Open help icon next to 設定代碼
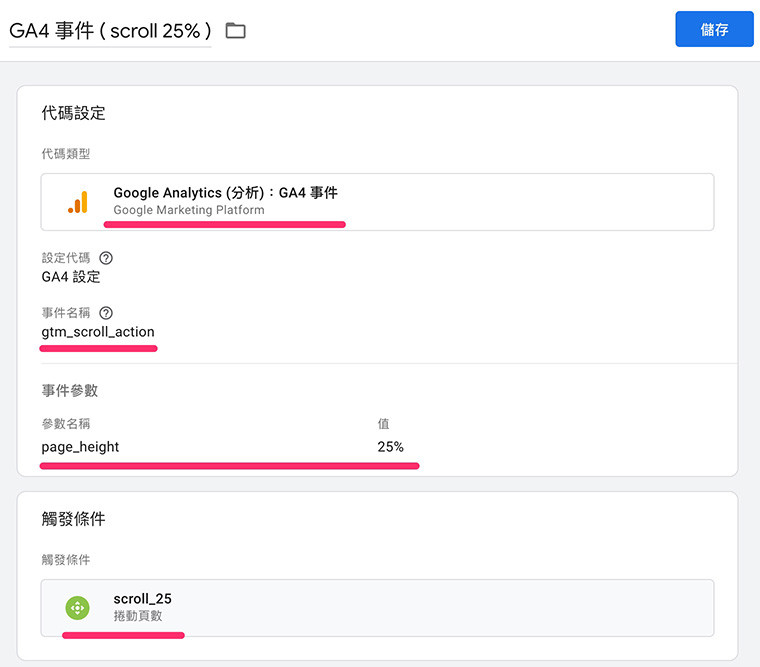Screen dimensions: 760x667 pyautogui.click(x=107, y=258)
